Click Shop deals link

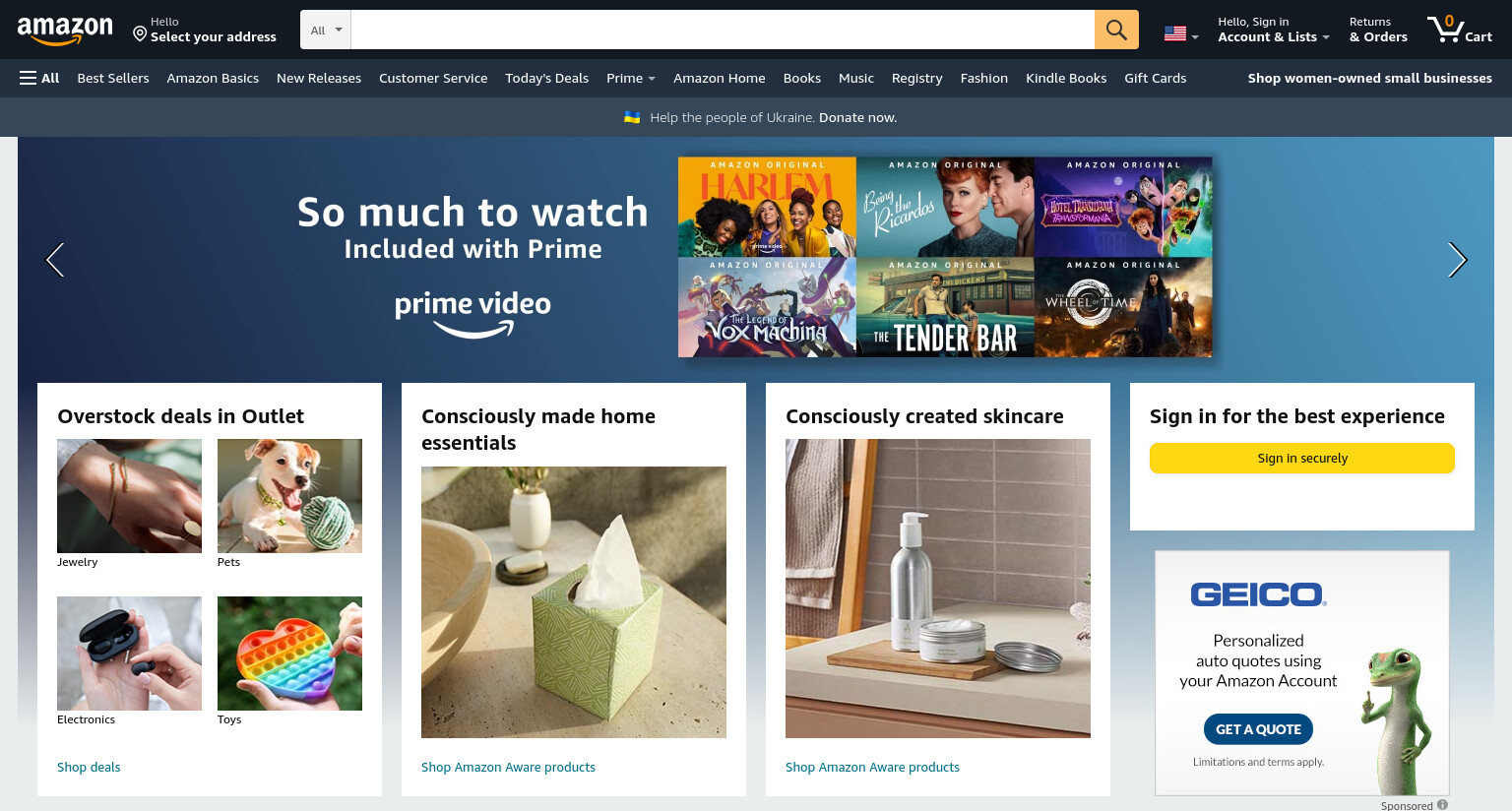tap(89, 767)
